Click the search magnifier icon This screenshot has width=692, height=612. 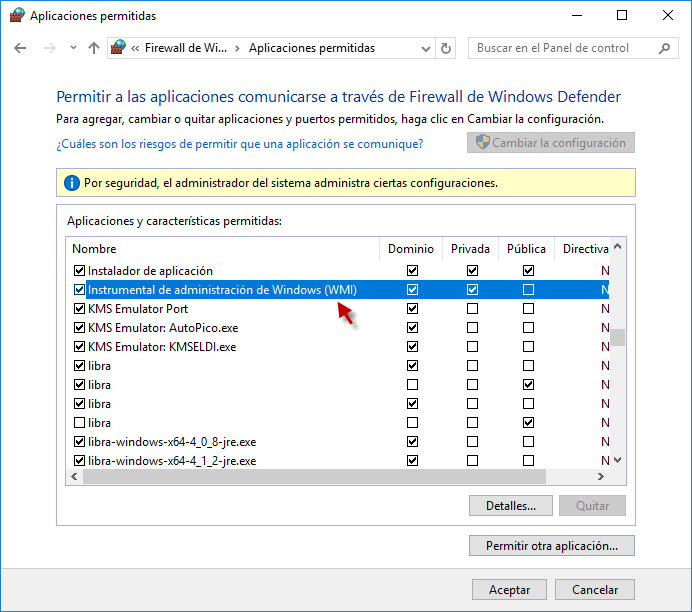[x=664, y=48]
